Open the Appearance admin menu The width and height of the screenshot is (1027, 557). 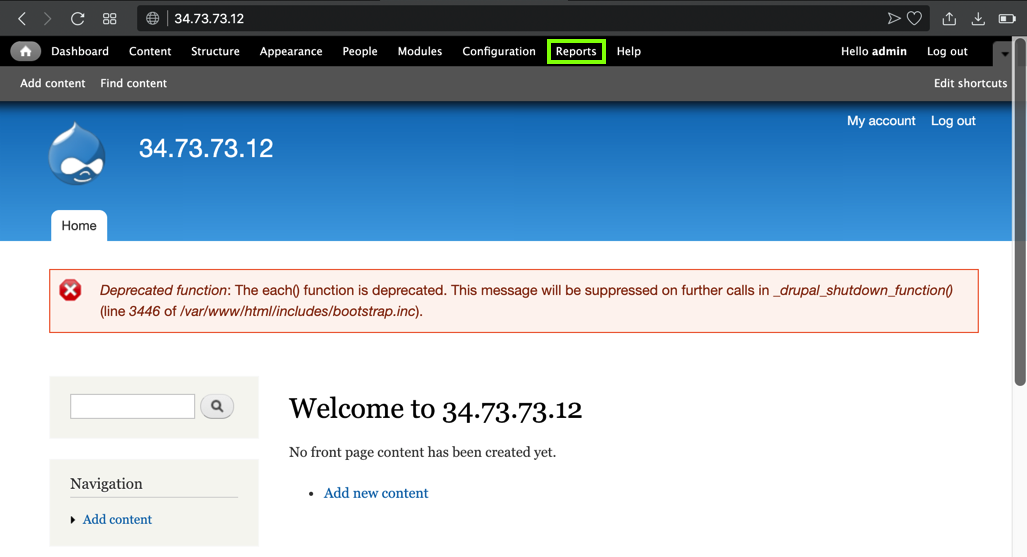[291, 51]
